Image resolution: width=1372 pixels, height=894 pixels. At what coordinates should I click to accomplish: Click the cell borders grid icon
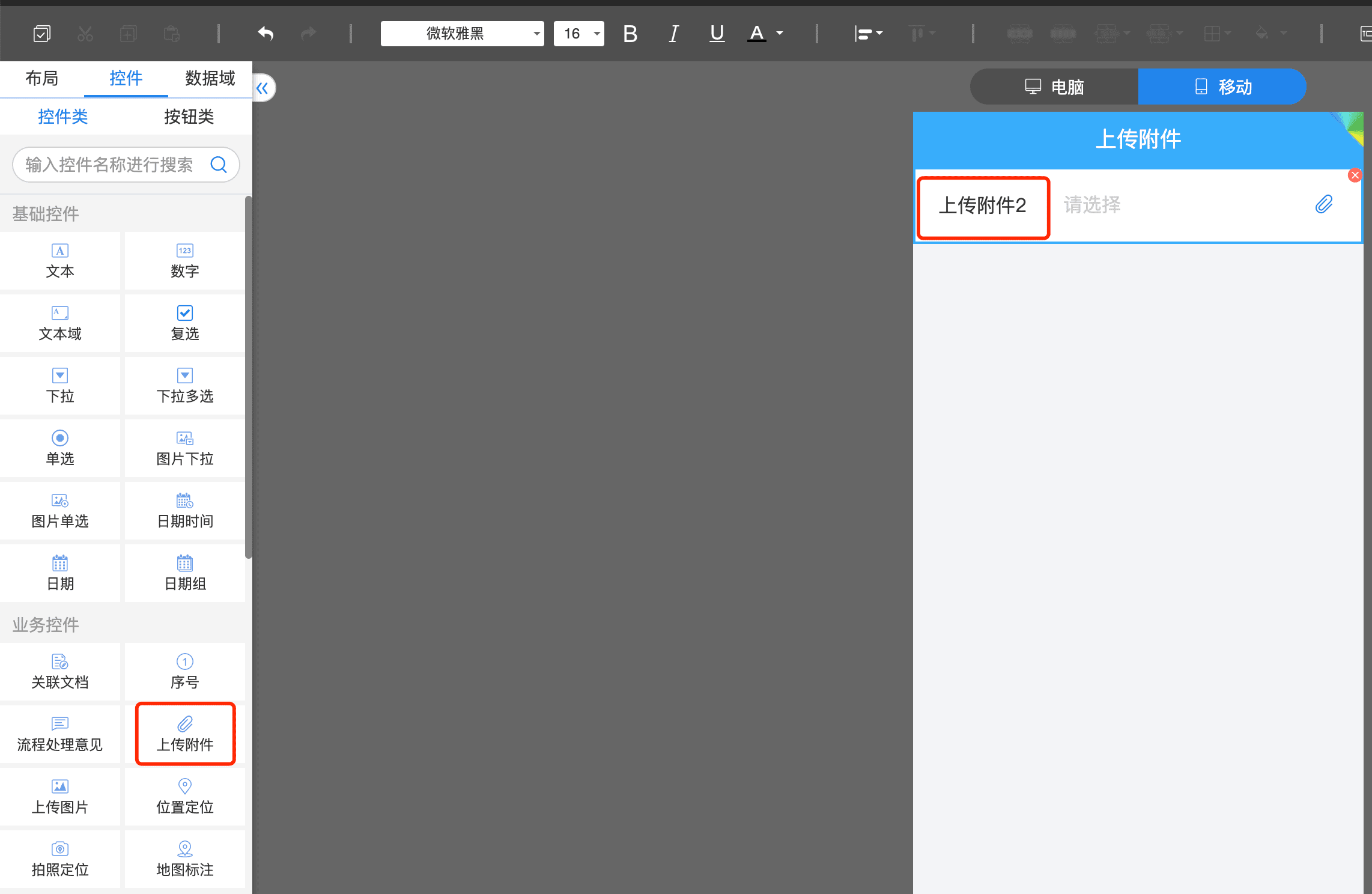tap(1212, 34)
